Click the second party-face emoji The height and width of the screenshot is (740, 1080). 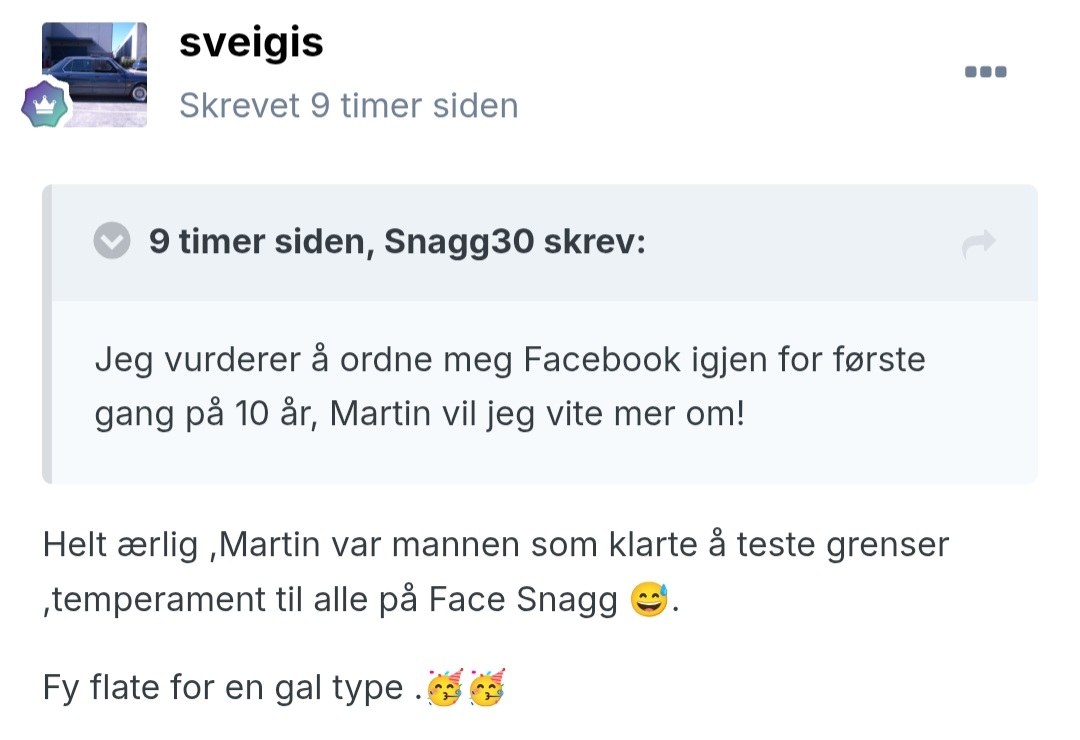[485, 688]
